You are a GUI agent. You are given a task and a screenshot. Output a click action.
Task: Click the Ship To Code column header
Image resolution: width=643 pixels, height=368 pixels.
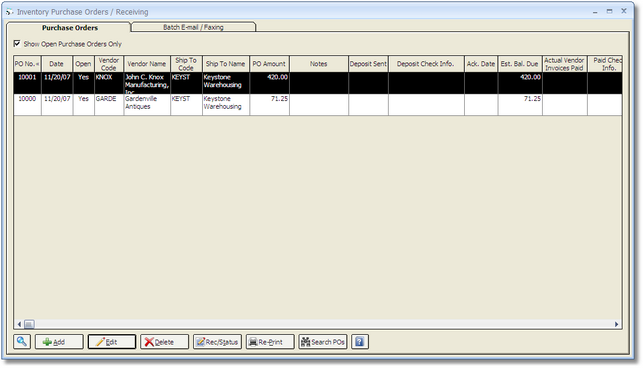point(186,64)
